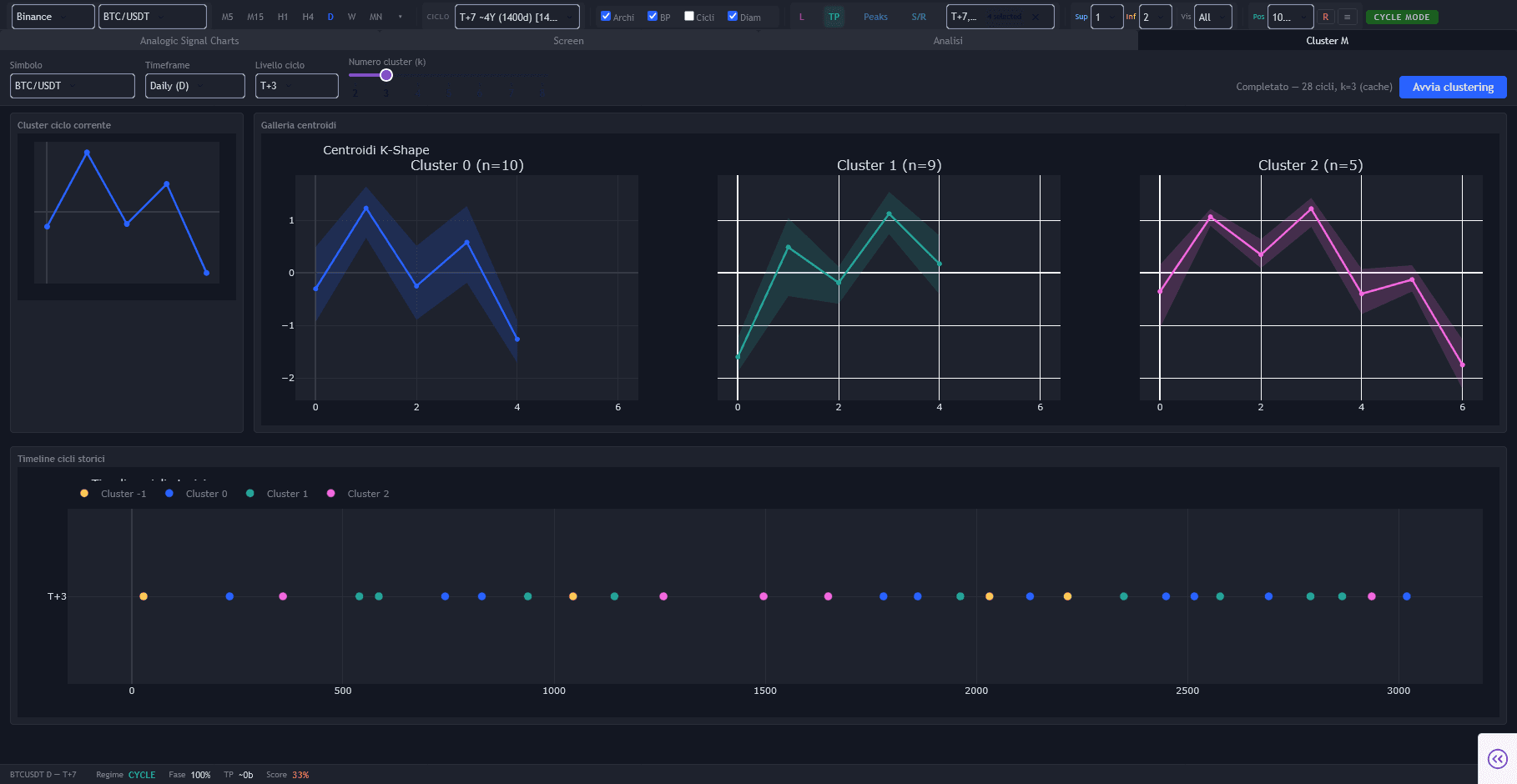This screenshot has width=1517, height=784.
Task: Clear the selected cycles with X
Action: point(1036,17)
